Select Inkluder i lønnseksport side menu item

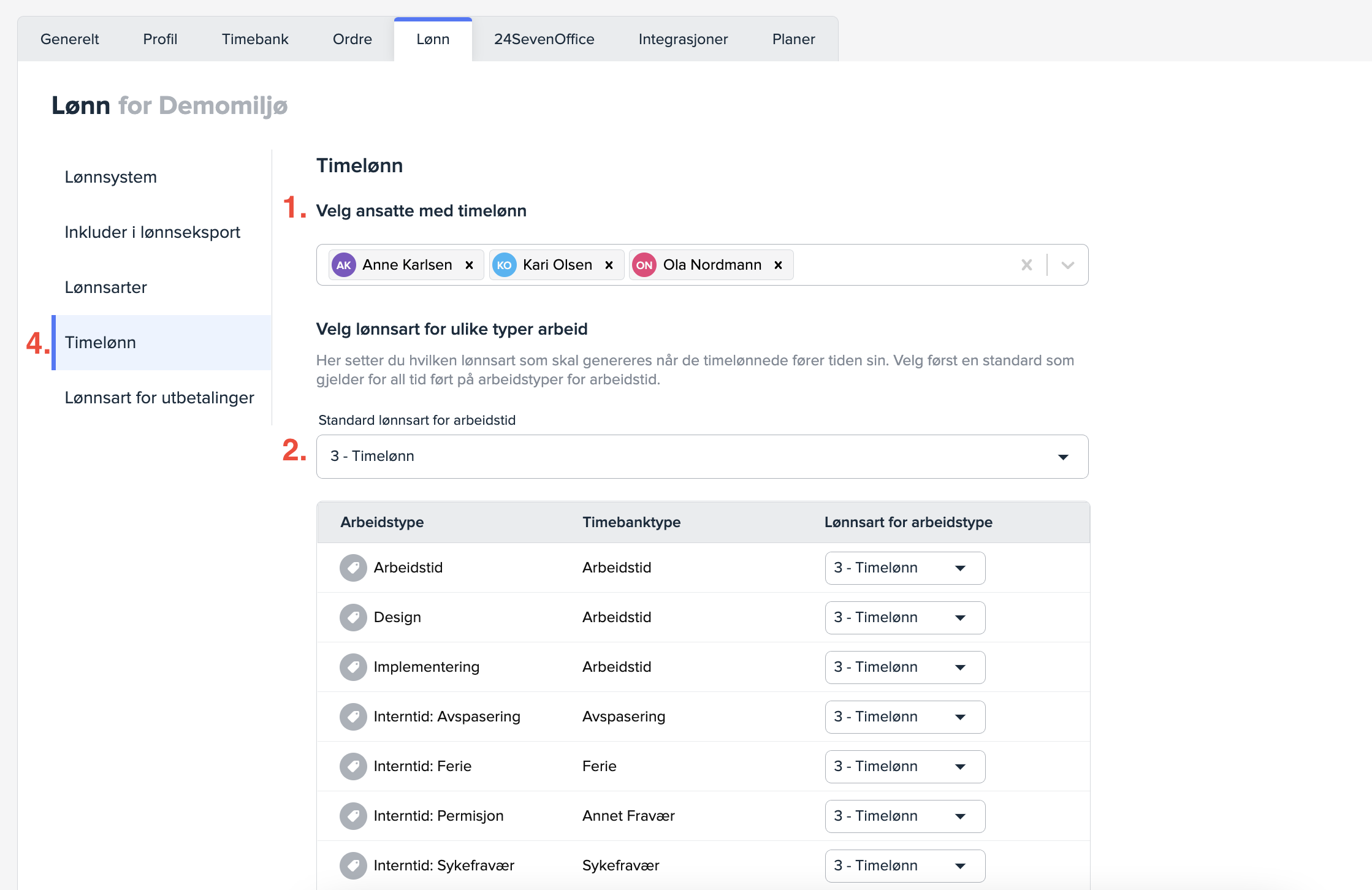(153, 232)
